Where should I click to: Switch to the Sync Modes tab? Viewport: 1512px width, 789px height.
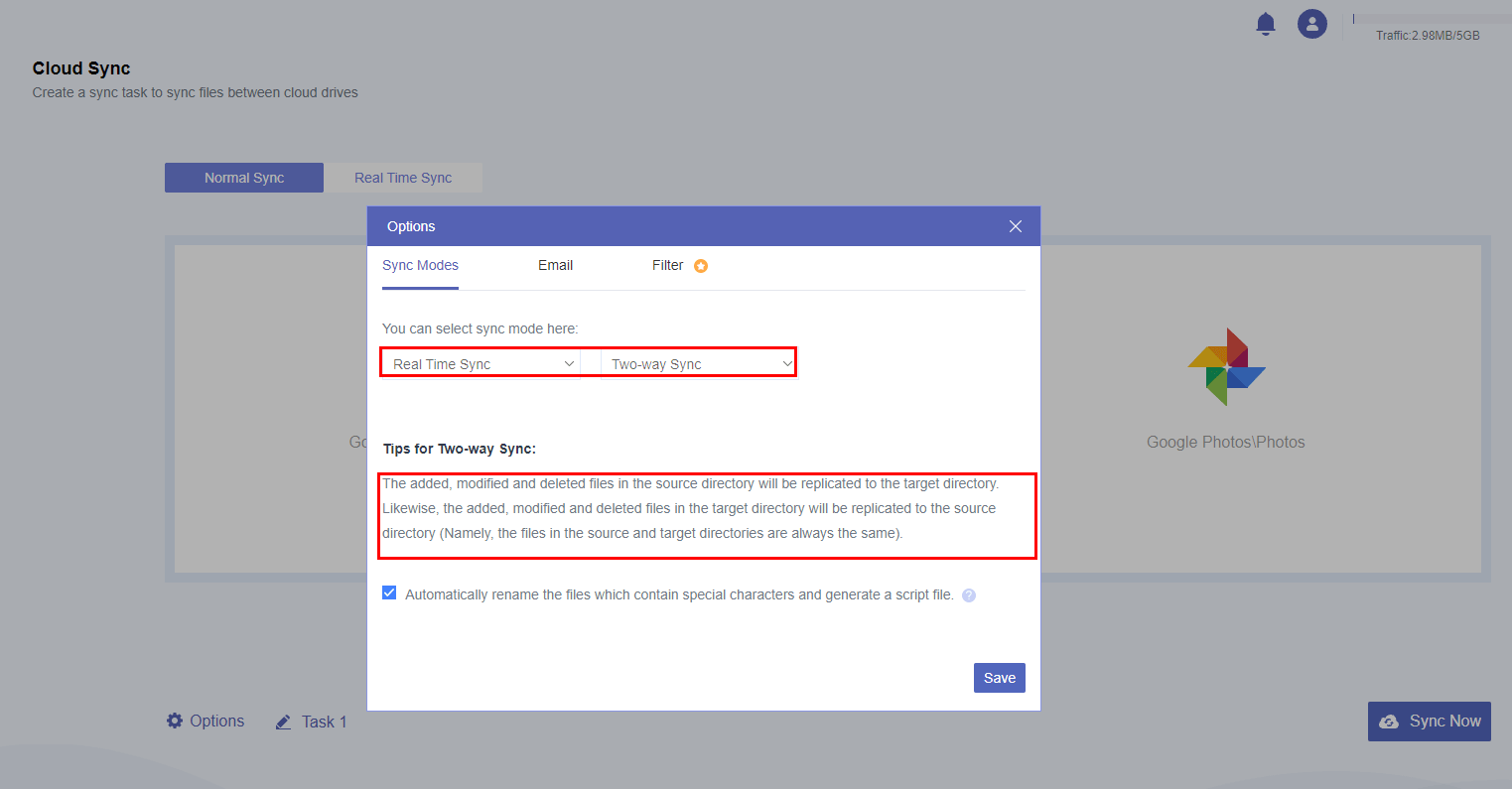tap(420, 266)
